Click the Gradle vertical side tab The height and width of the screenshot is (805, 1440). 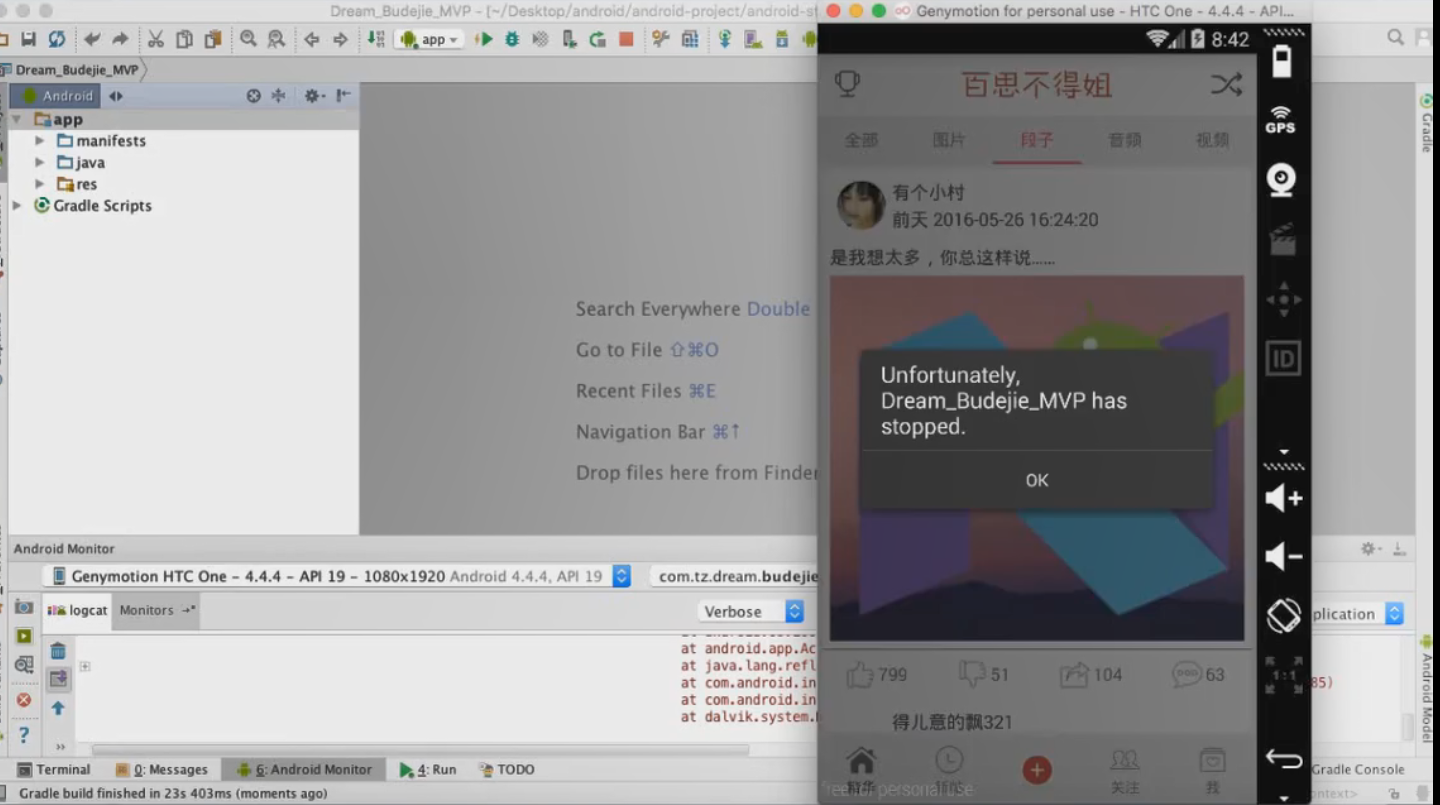click(1428, 122)
